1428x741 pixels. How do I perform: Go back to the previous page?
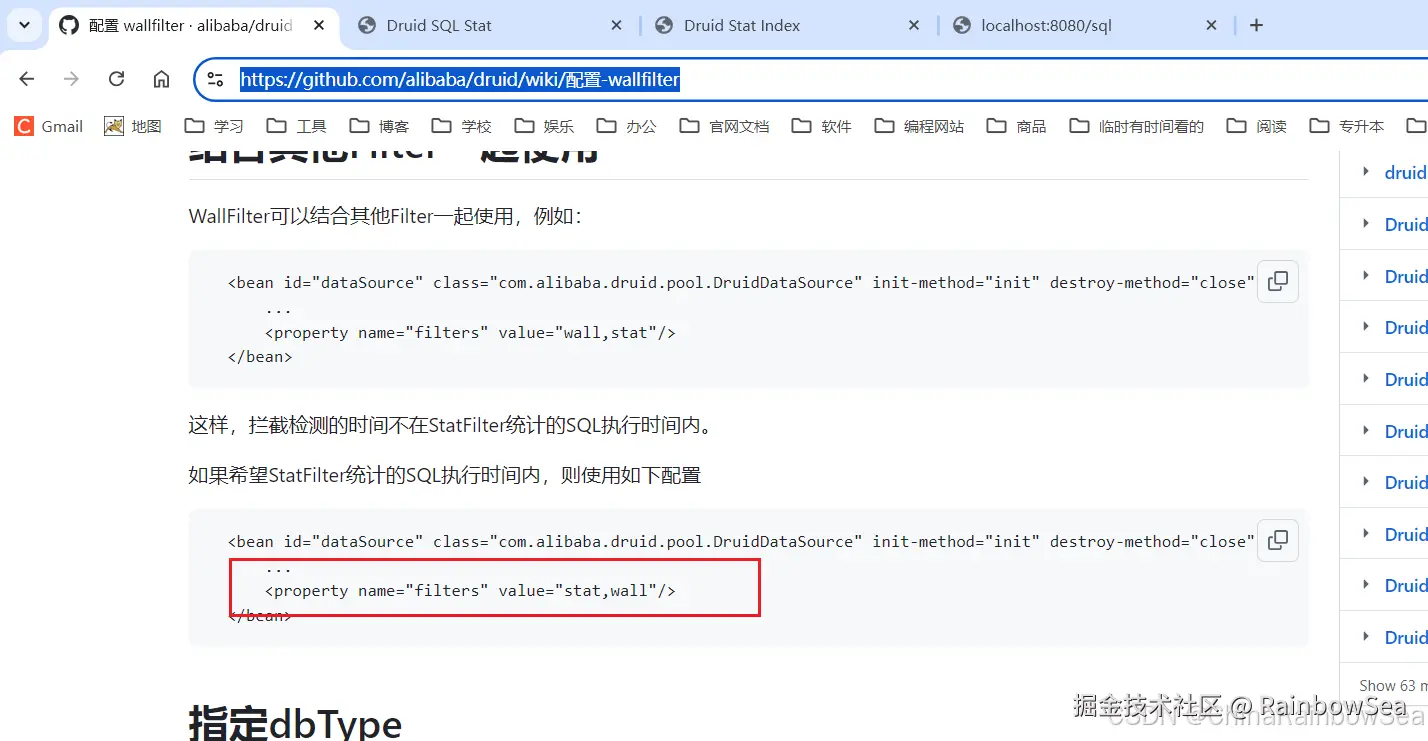click(27, 79)
